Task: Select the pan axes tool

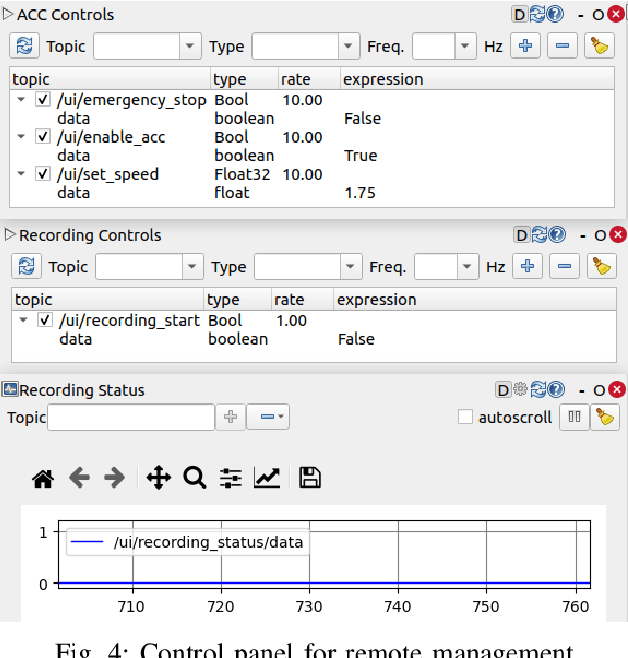Action: point(159,478)
